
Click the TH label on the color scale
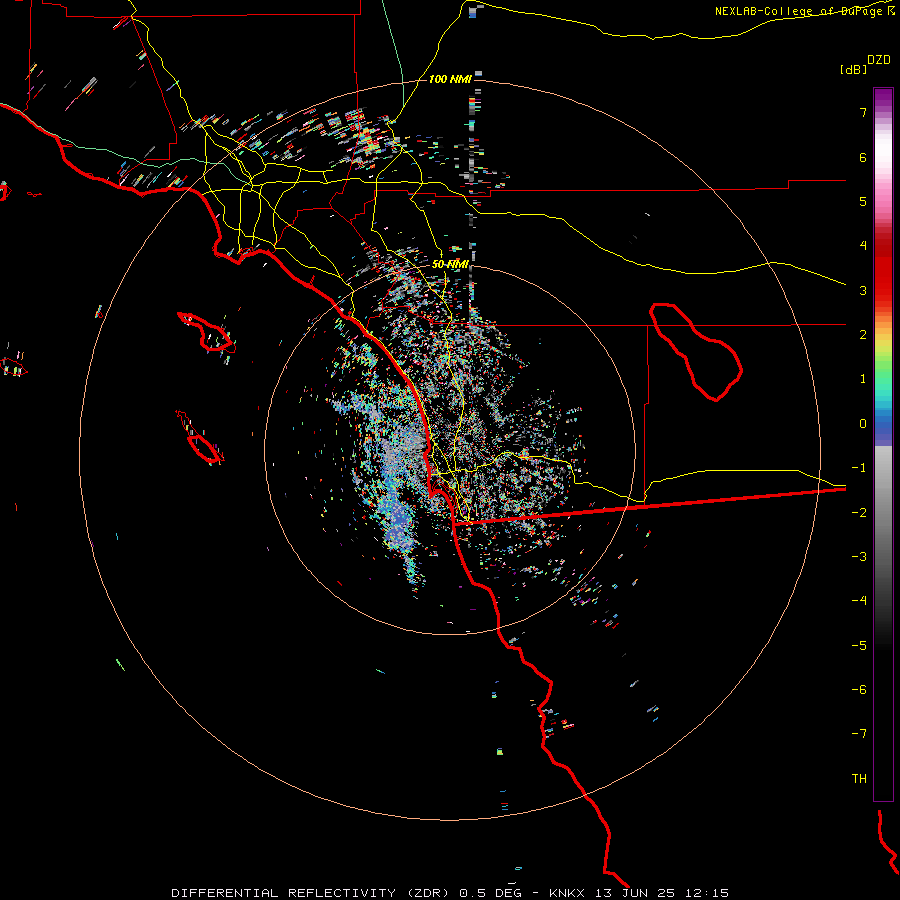[859, 779]
